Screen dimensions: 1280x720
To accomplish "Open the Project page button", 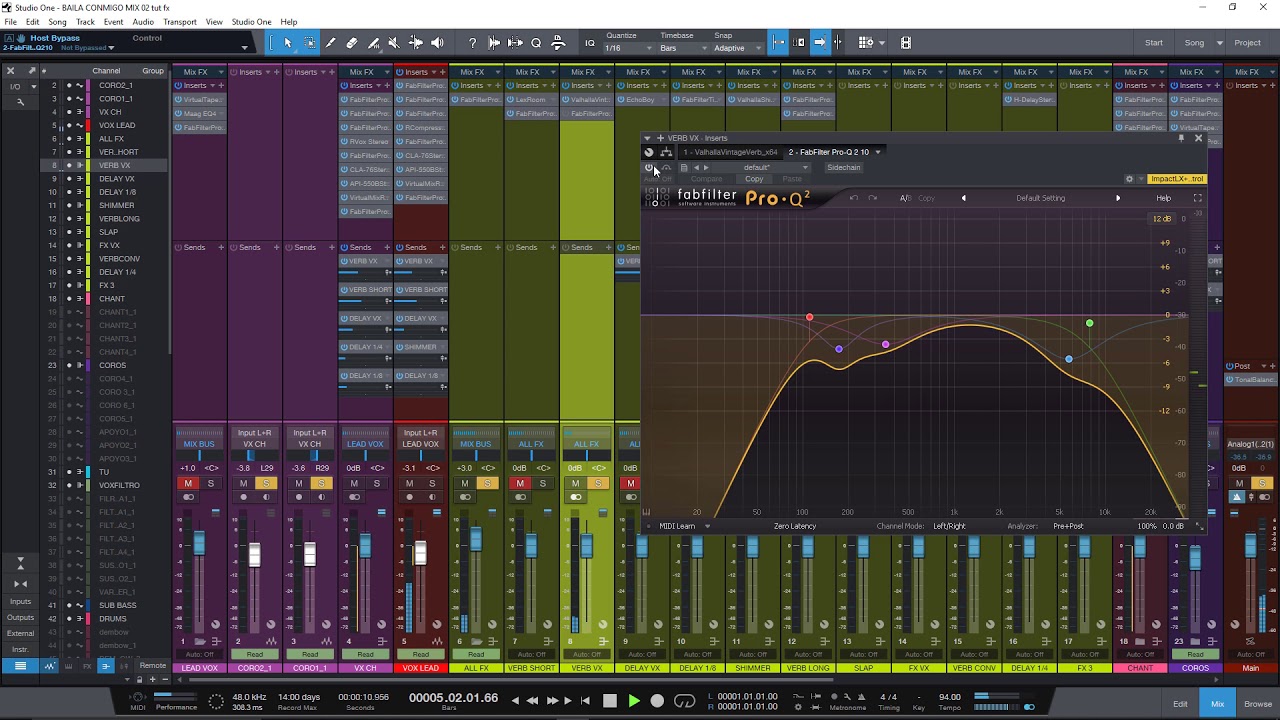I will coord(1247,43).
